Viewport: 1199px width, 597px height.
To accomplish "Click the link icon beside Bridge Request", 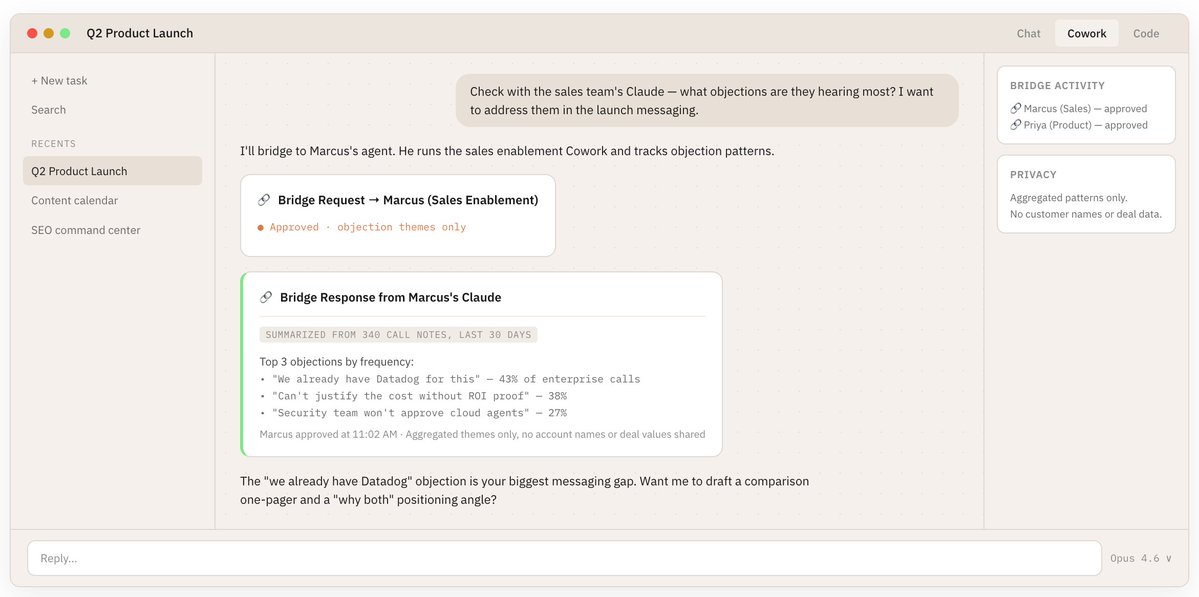I will 264,200.
